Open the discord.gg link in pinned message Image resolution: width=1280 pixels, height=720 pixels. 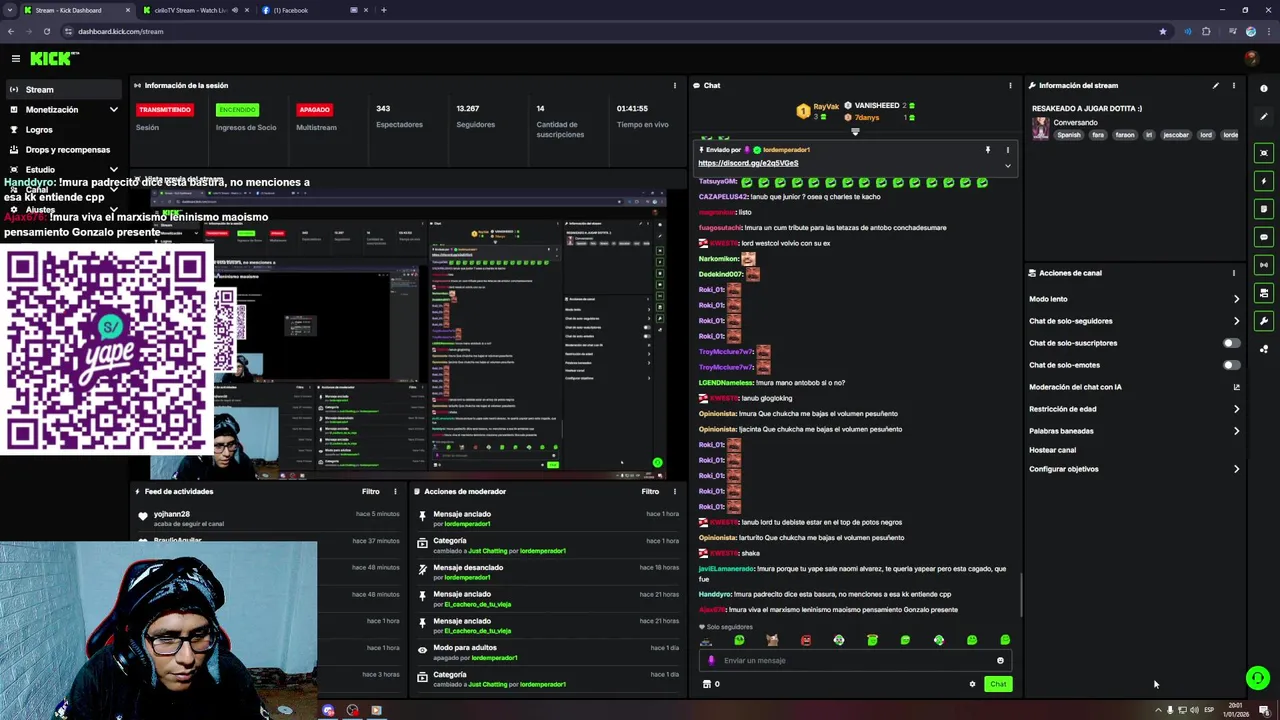[748, 163]
